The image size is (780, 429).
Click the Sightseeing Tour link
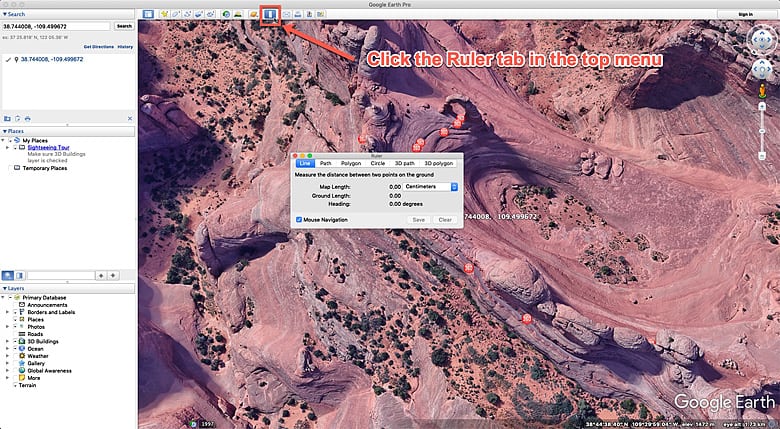pyautogui.click(x=48, y=148)
